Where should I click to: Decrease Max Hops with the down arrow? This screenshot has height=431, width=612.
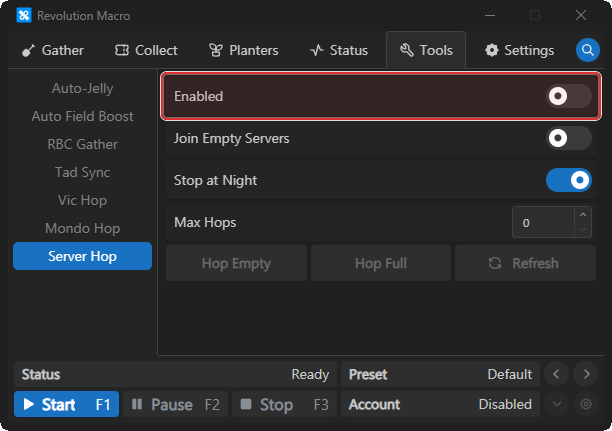click(x=583, y=230)
